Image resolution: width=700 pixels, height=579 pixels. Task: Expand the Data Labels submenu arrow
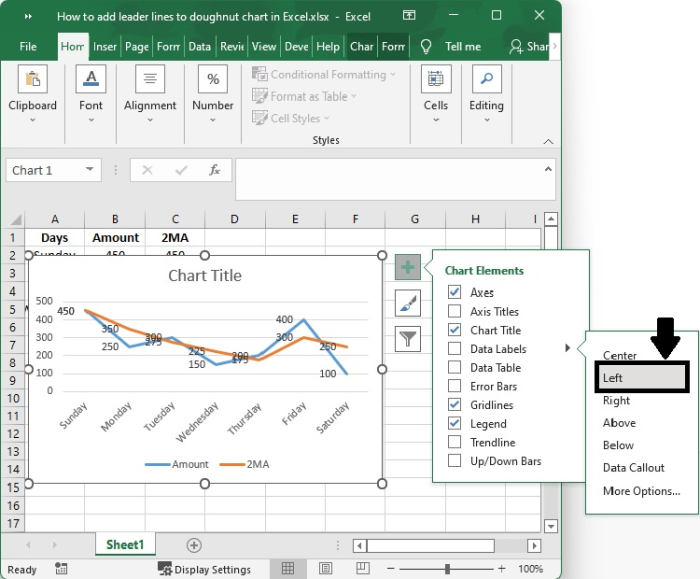(x=567, y=348)
